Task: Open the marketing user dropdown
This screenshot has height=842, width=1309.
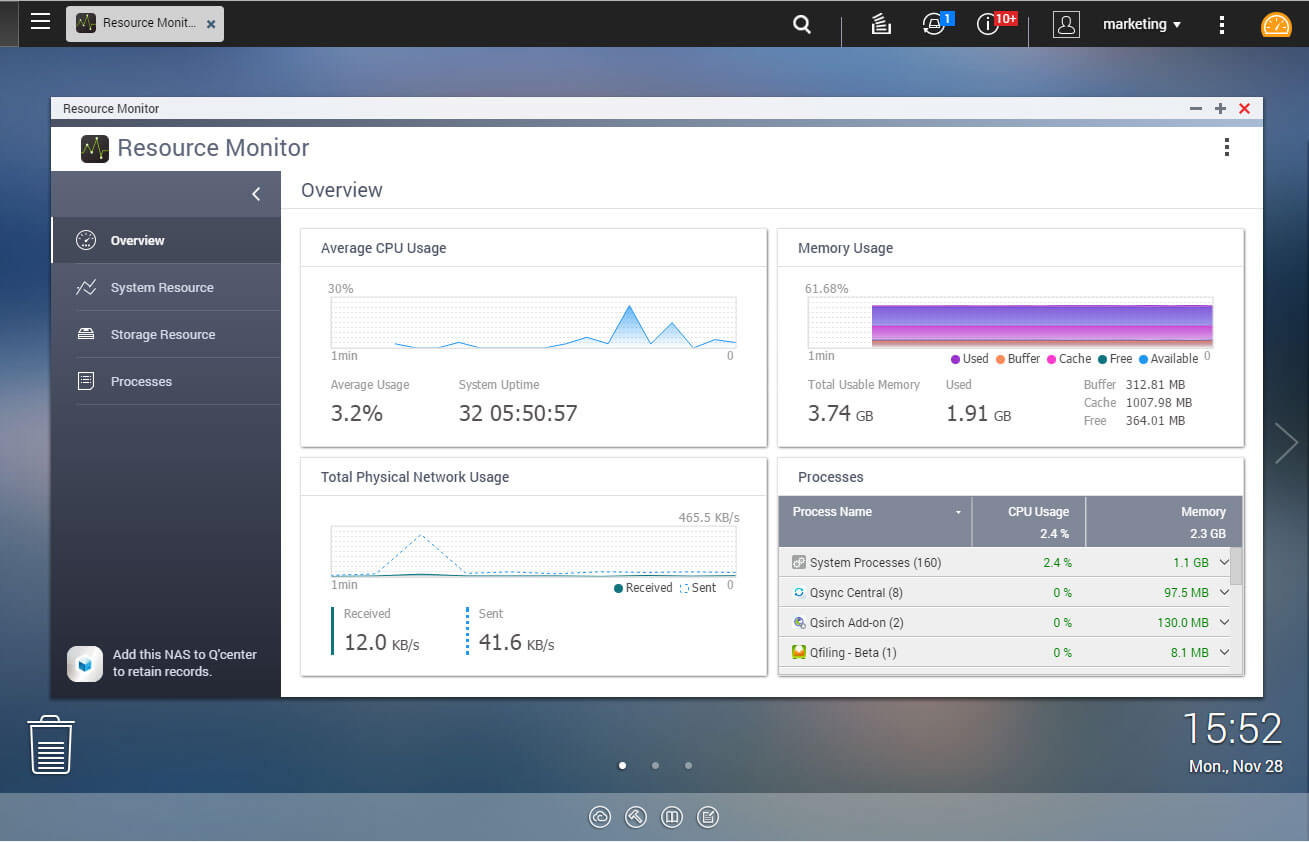Action: [1141, 24]
